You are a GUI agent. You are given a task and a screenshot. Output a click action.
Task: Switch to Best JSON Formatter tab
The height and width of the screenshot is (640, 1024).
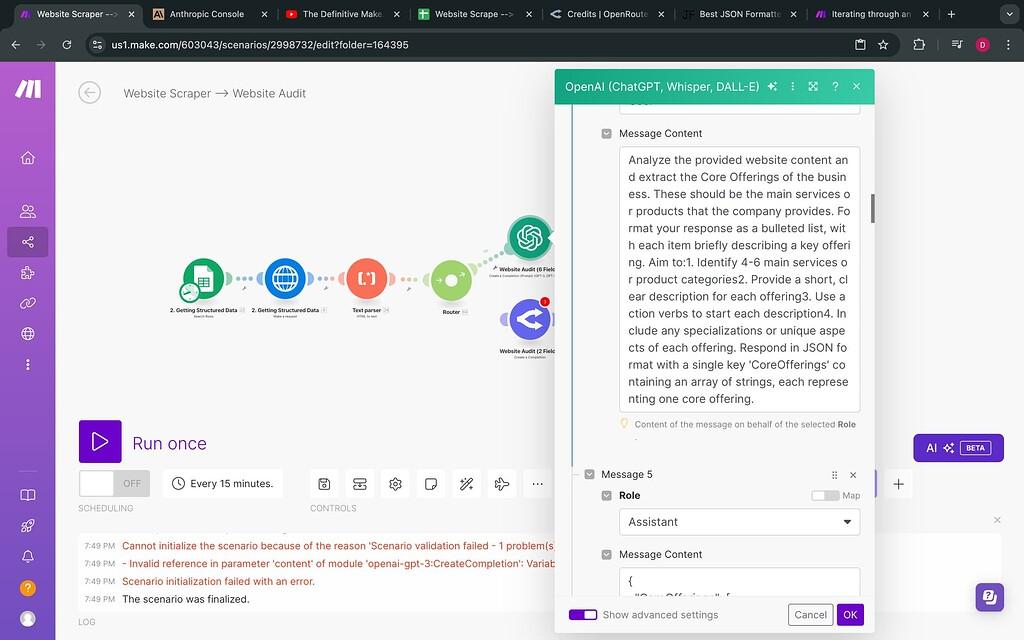pos(739,14)
